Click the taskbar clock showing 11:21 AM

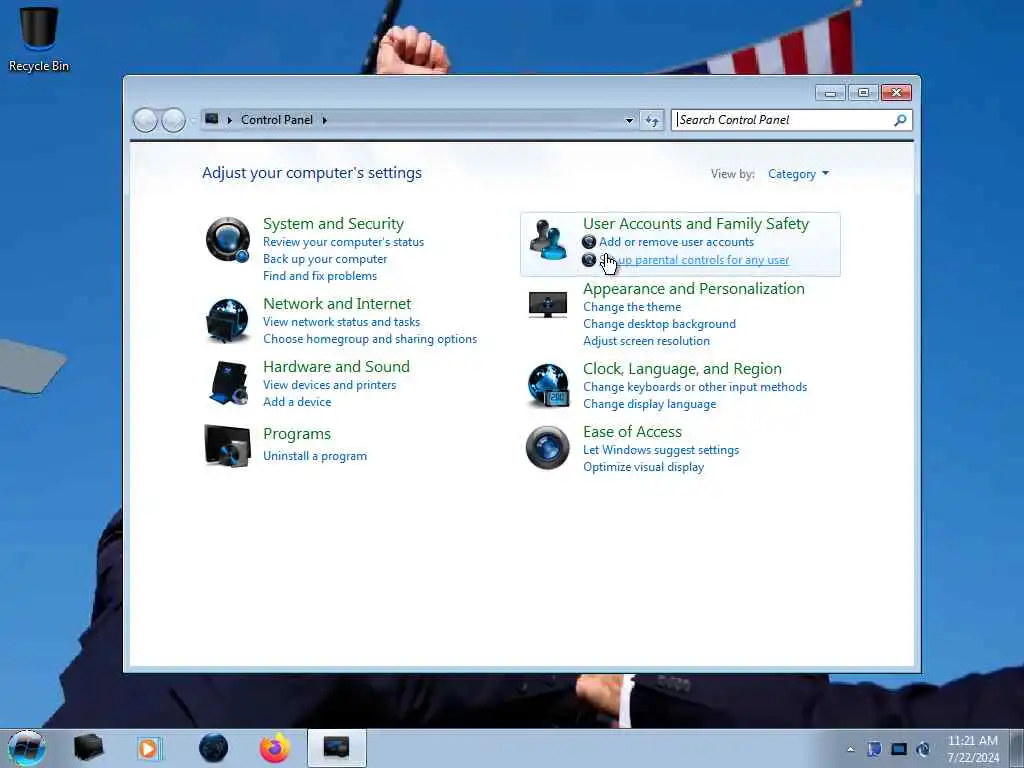point(973,748)
